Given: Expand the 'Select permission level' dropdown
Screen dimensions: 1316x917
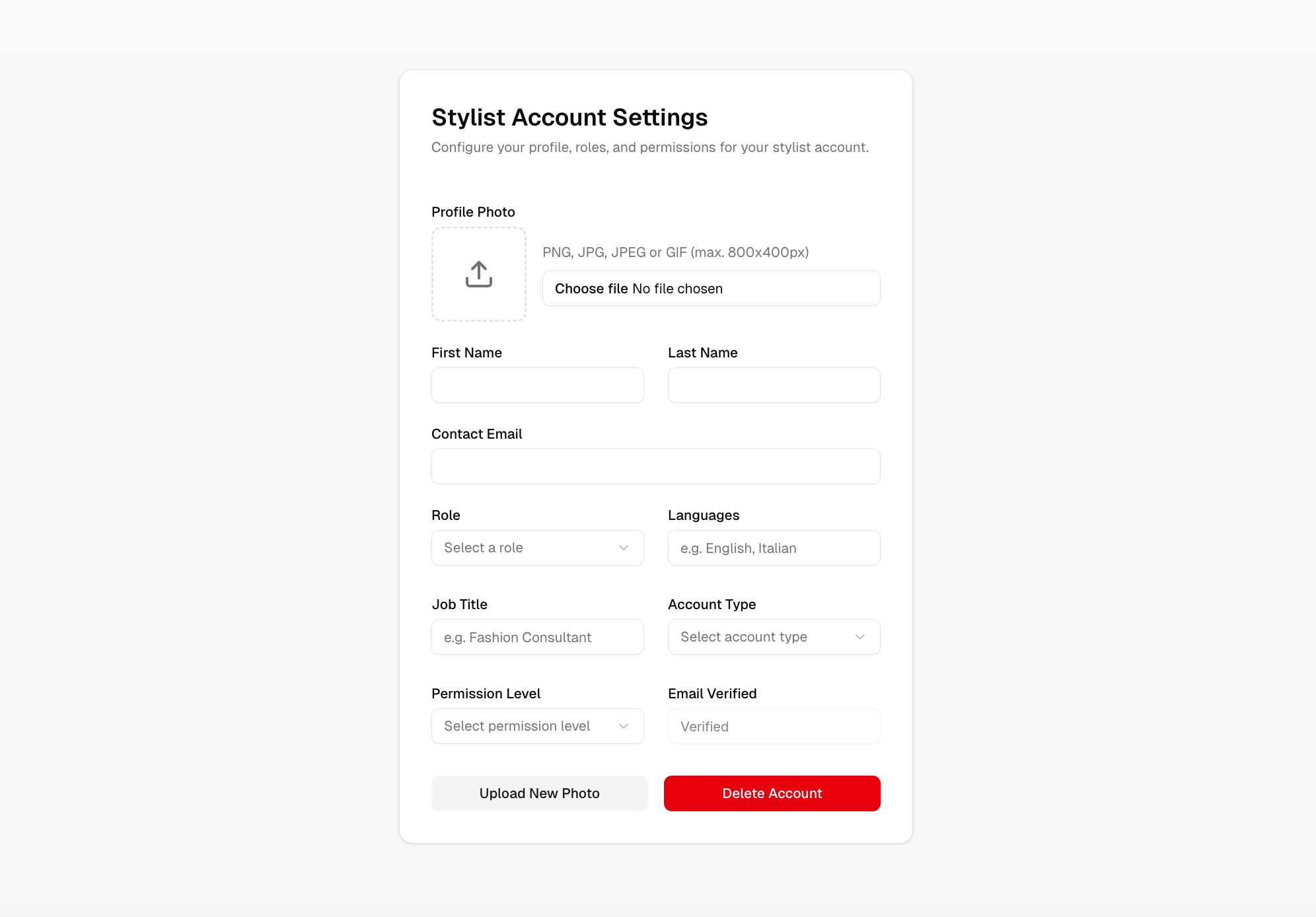Looking at the screenshot, I should point(537,726).
